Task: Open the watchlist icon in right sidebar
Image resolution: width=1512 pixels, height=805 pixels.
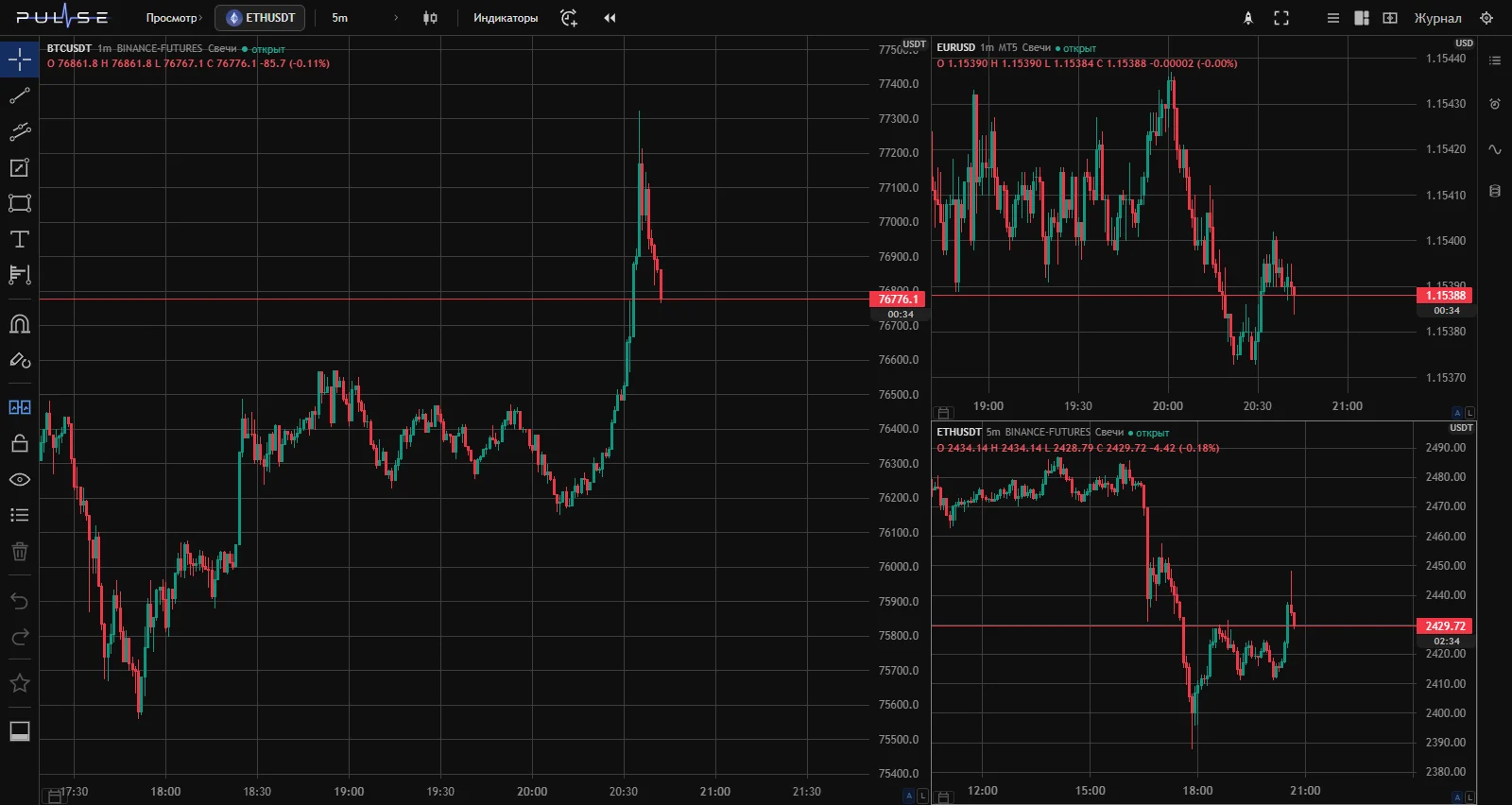Action: point(1495,60)
